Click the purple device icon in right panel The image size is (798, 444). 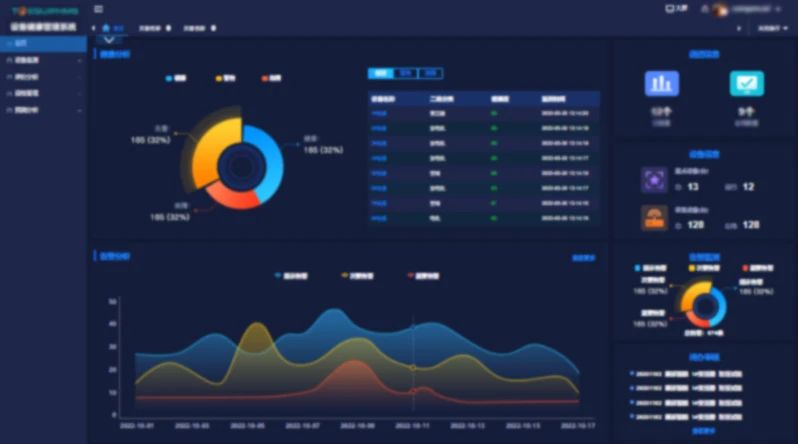click(654, 179)
